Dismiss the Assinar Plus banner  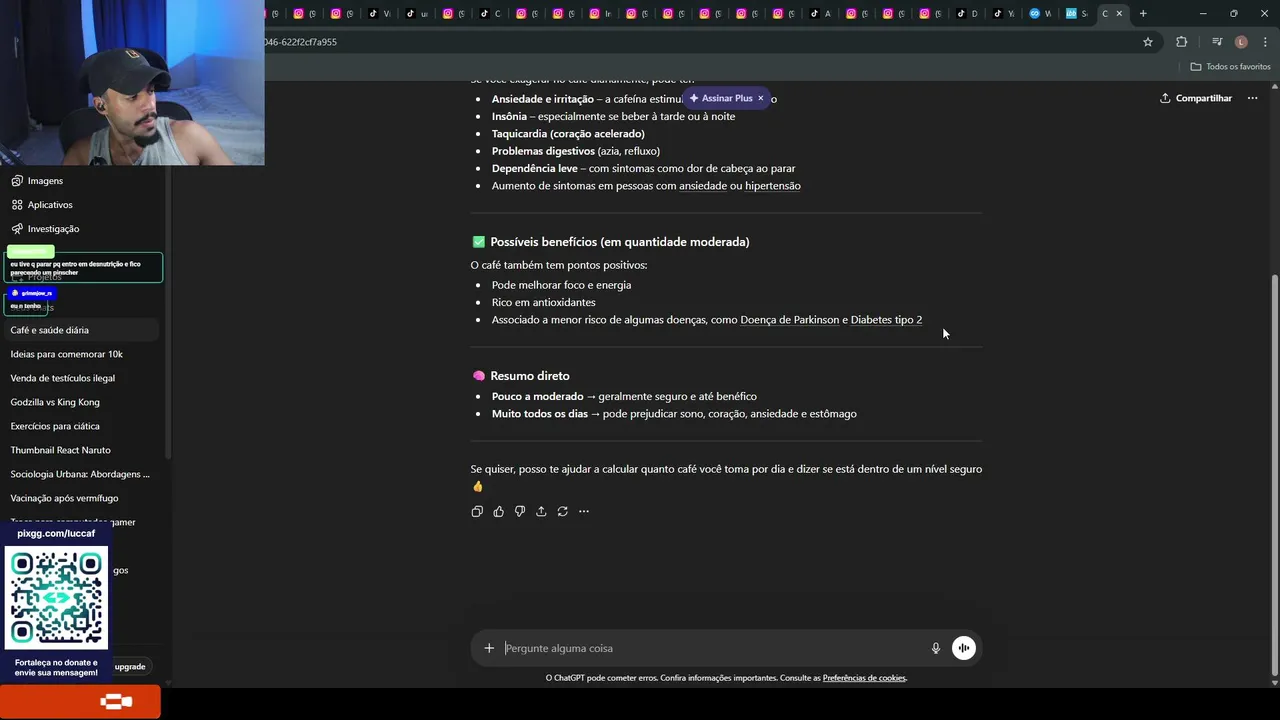pos(760,98)
